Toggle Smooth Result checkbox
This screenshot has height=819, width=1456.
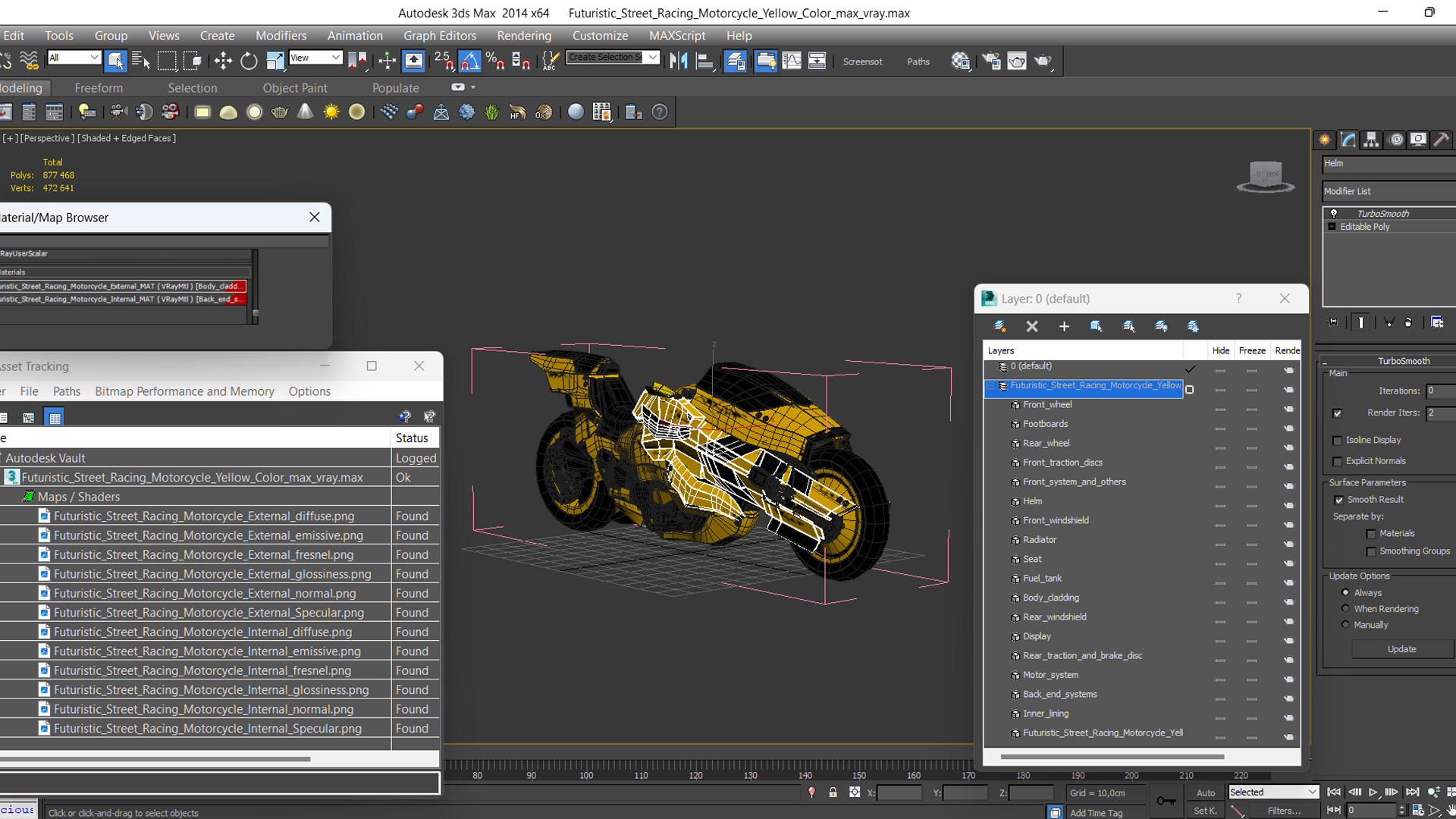point(1339,500)
